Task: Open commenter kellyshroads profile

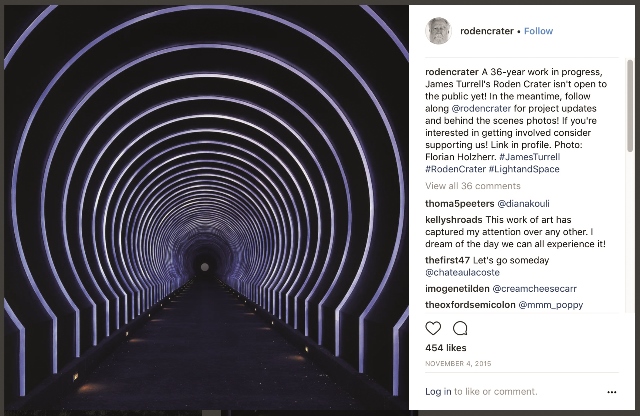Action: (x=455, y=220)
